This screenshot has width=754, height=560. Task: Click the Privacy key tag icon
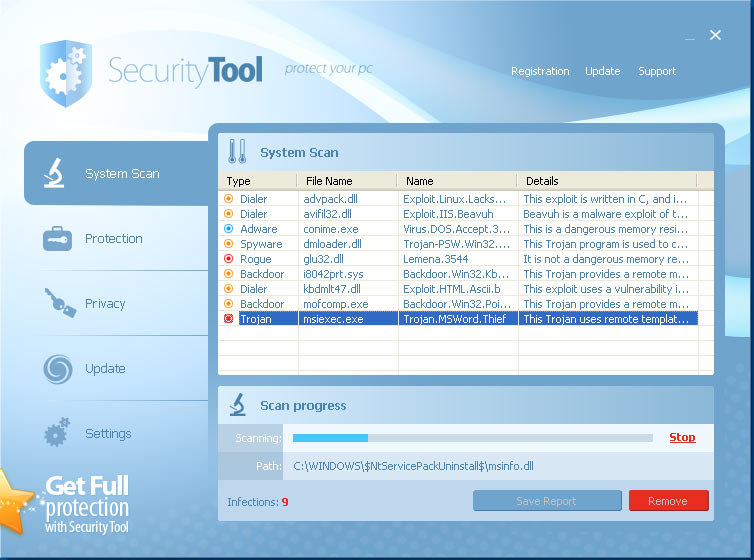(x=60, y=303)
